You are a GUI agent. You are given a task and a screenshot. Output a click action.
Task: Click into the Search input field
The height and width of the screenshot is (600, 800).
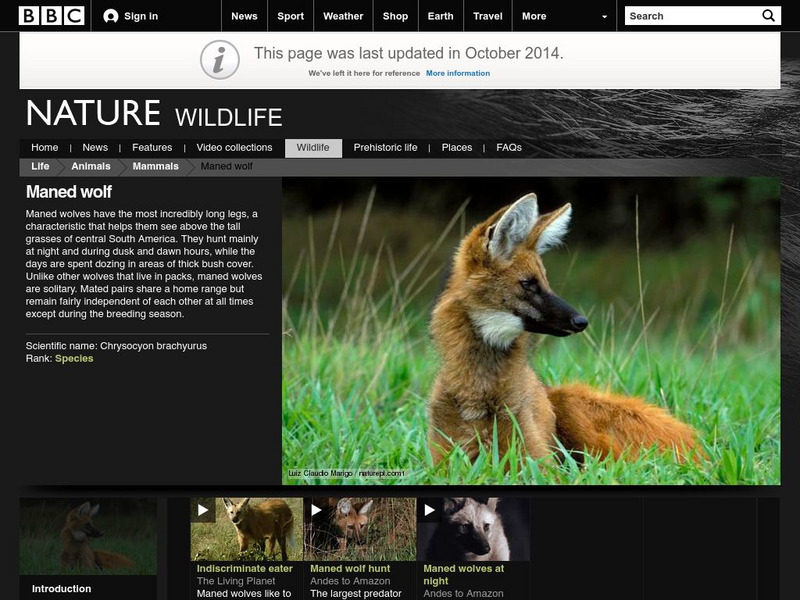click(x=693, y=16)
